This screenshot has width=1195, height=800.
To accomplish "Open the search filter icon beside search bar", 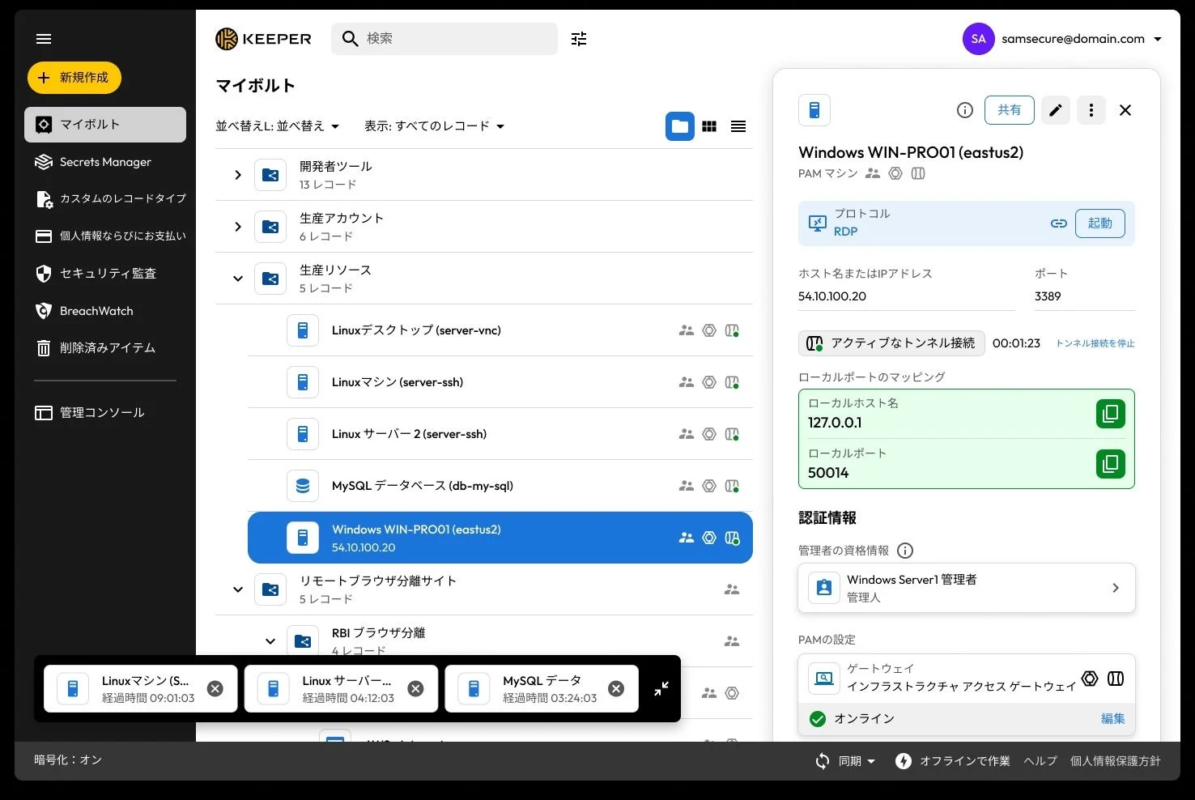I will click(x=578, y=38).
